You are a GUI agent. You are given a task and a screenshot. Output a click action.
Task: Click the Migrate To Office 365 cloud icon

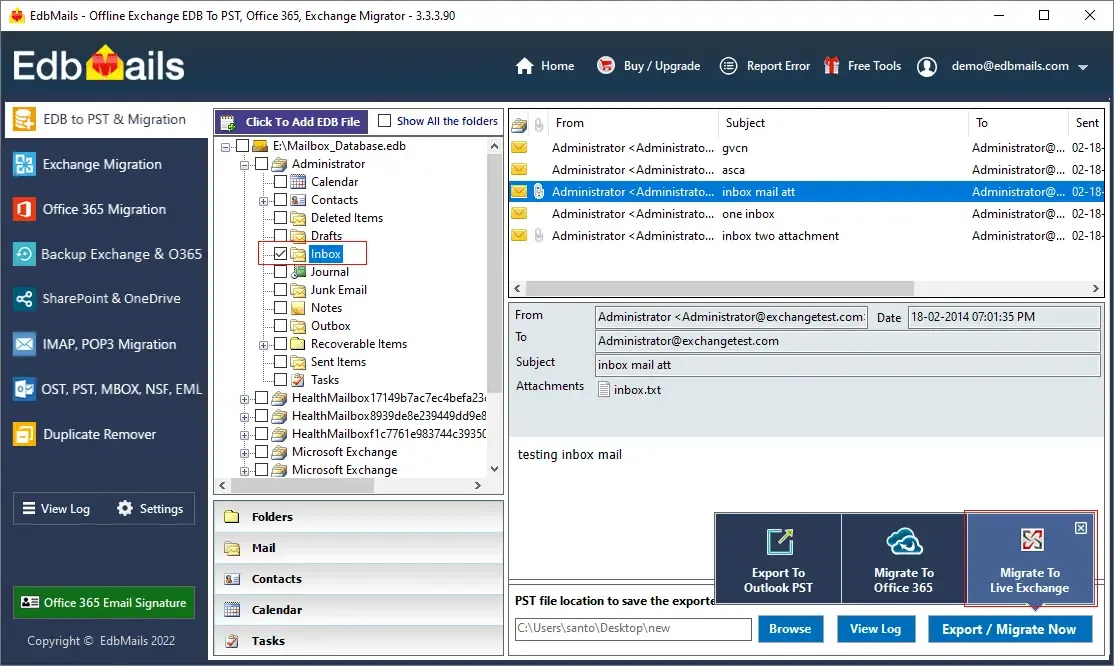[904, 542]
